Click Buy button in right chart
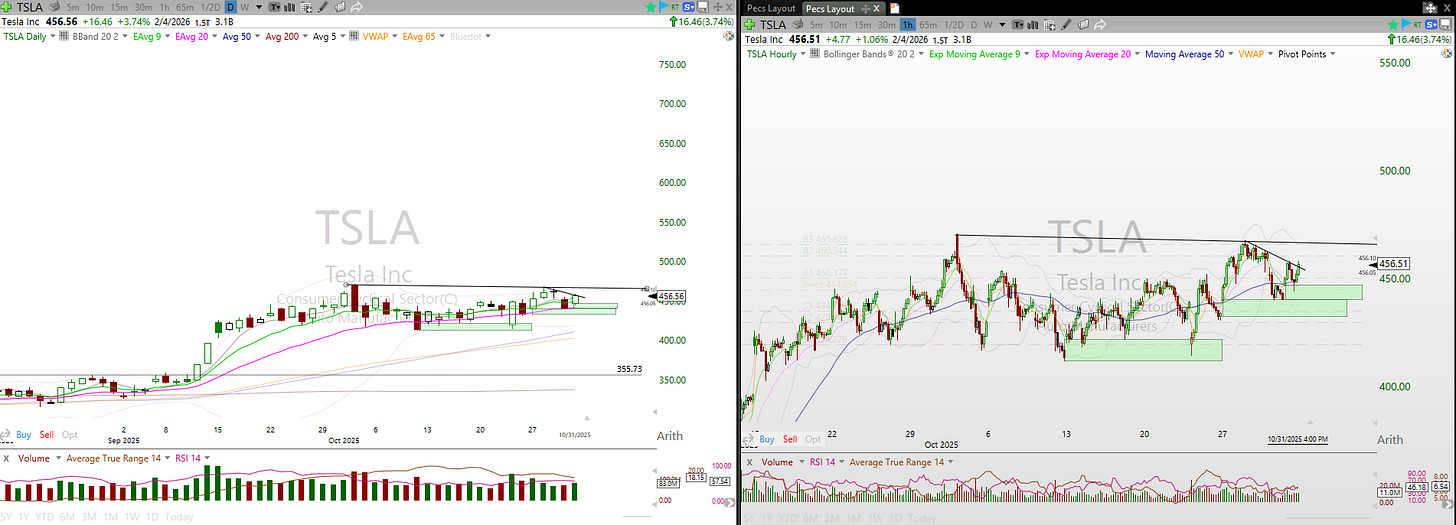 point(767,439)
